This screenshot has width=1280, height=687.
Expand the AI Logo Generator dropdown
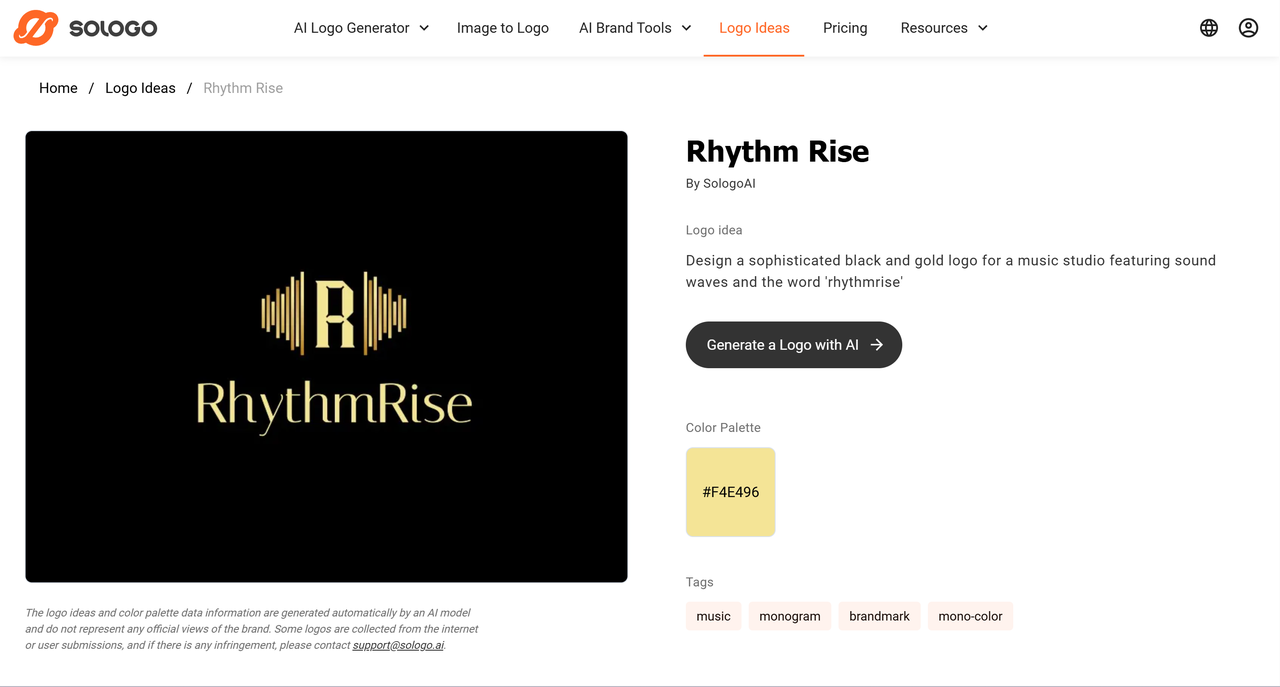[361, 28]
